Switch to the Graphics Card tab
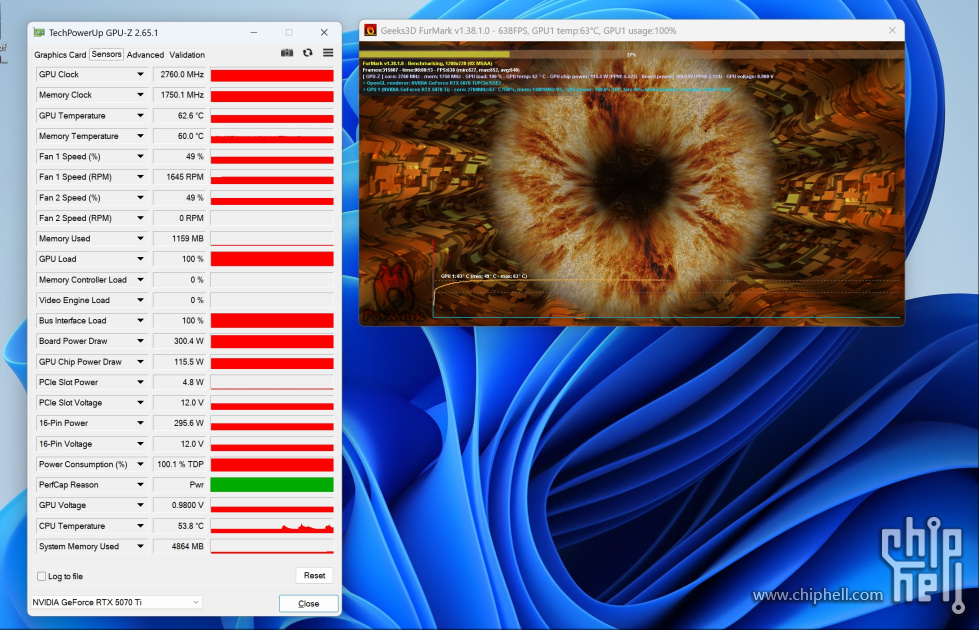Image resolution: width=979 pixels, height=630 pixels. click(60, 55)
